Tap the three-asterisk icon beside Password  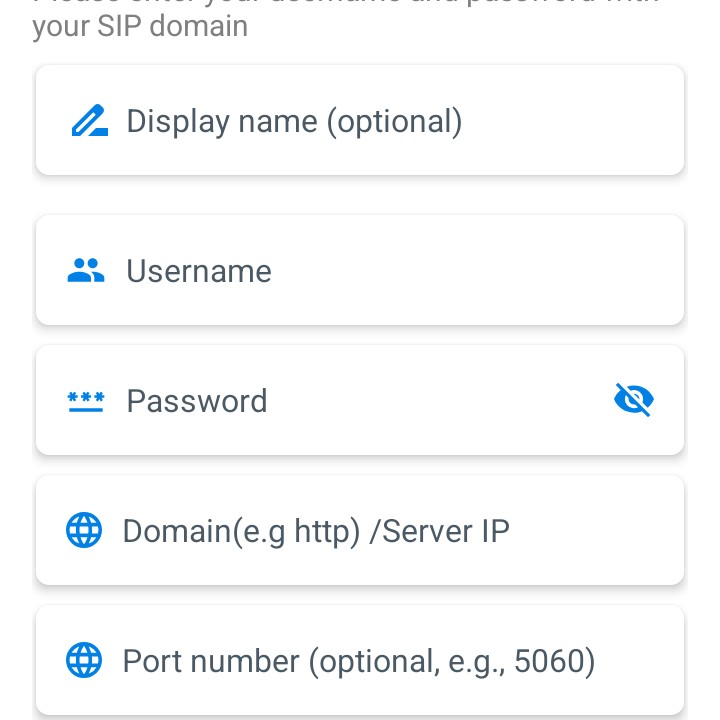(x=86, y=401)
